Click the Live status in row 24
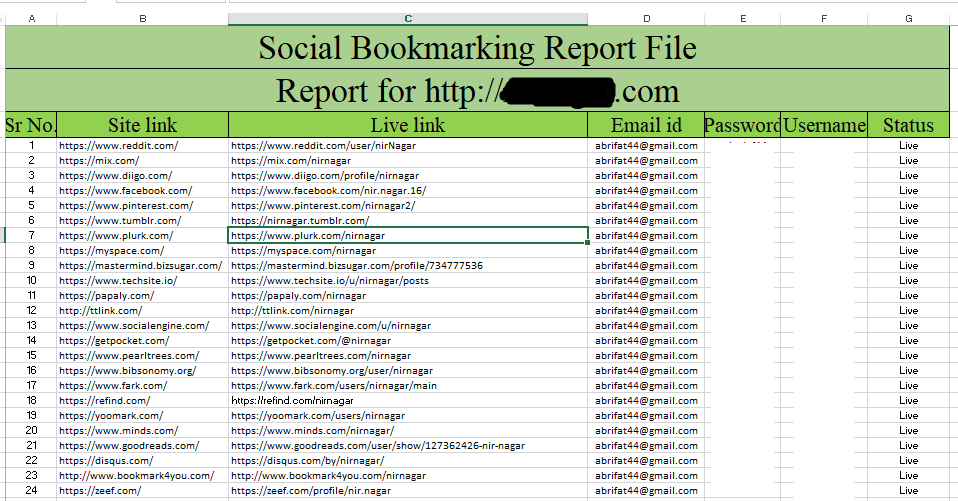This screenshot has height=501, width=958. (909, 491)
